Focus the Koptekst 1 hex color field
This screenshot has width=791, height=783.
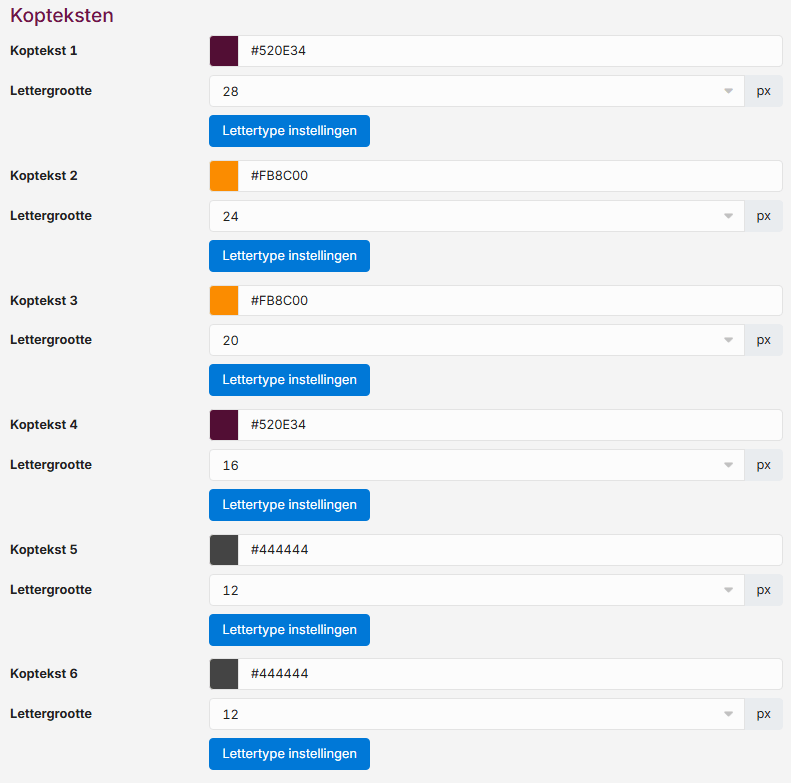point(510,51)
